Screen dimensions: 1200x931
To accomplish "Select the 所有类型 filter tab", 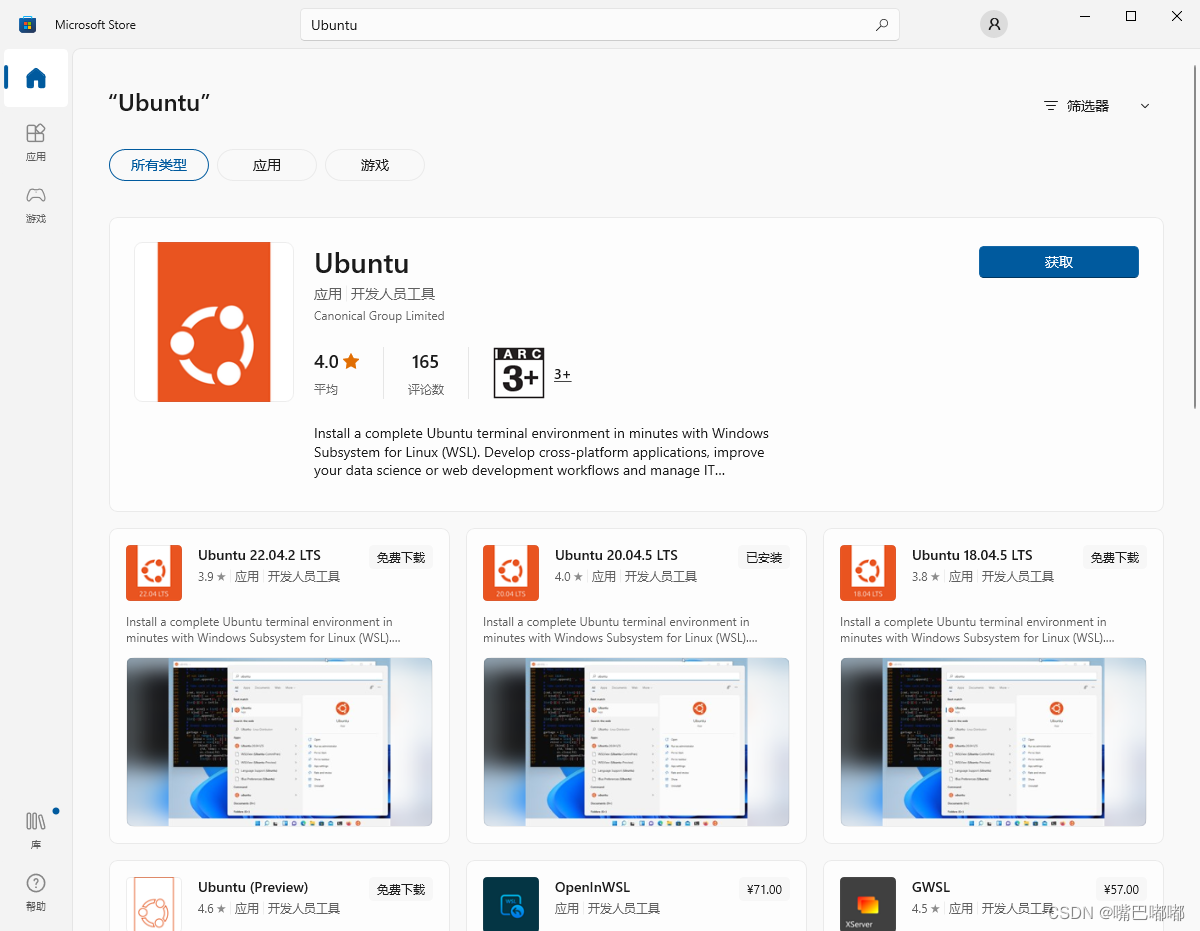I will 159,165.
